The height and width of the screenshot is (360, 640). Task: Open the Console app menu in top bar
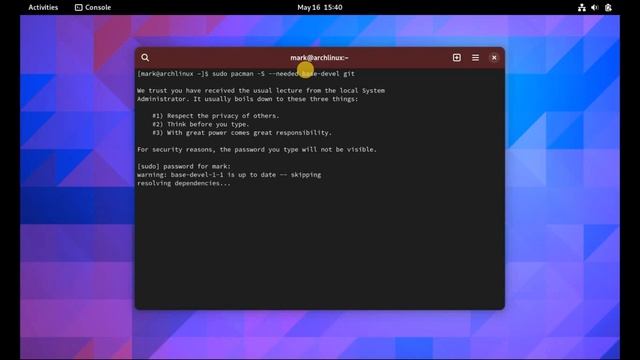(93, 7)
